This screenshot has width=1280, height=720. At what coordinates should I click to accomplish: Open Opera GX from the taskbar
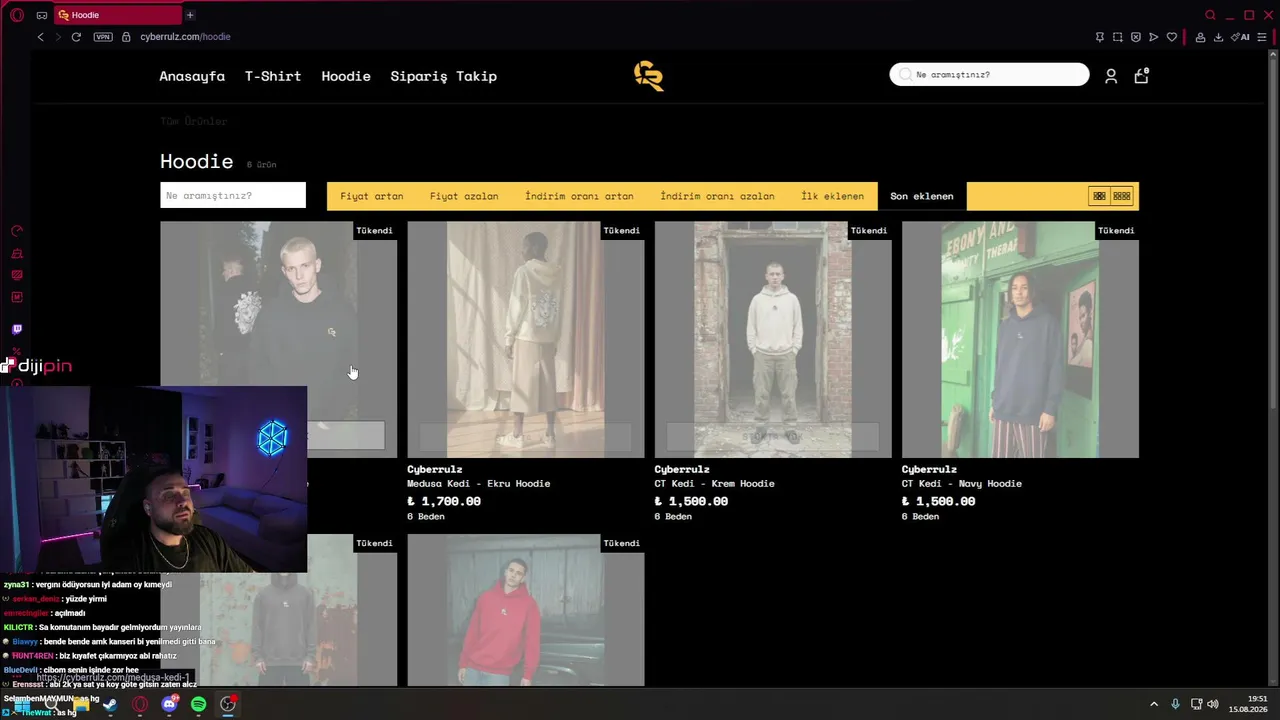[140, 704]
